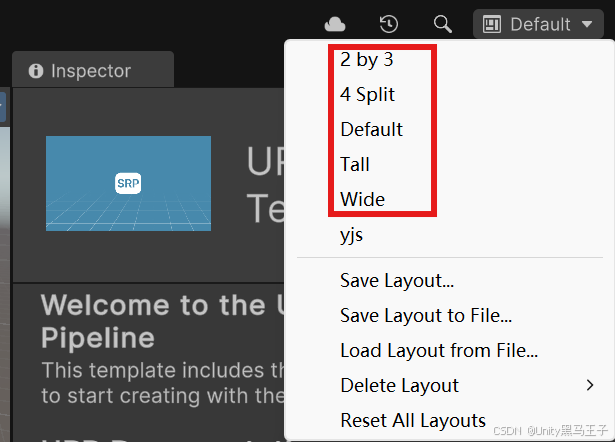Open the Default layout dropdown
This screenshot has width=615, height=442.
click(538, 24)
